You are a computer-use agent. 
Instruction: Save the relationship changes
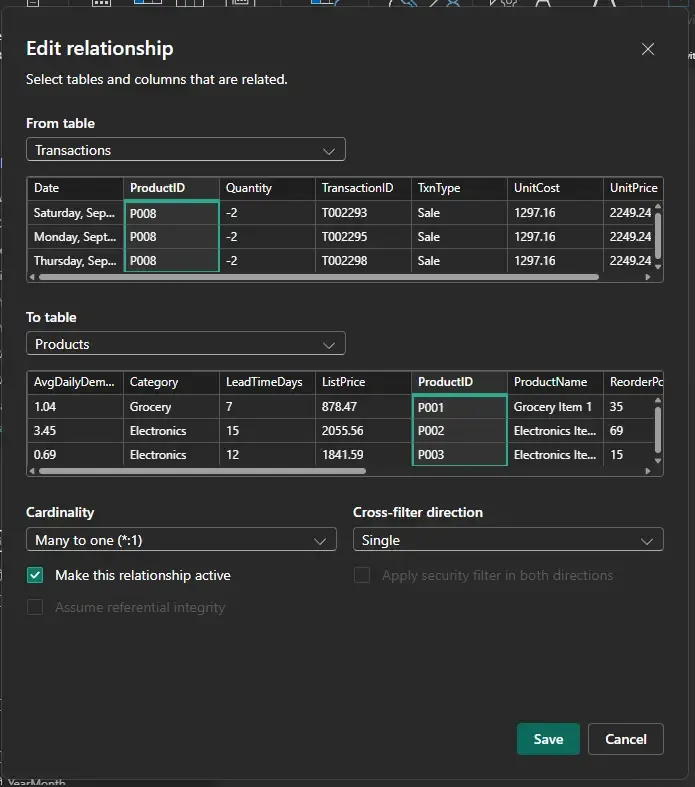pos(548,739)
